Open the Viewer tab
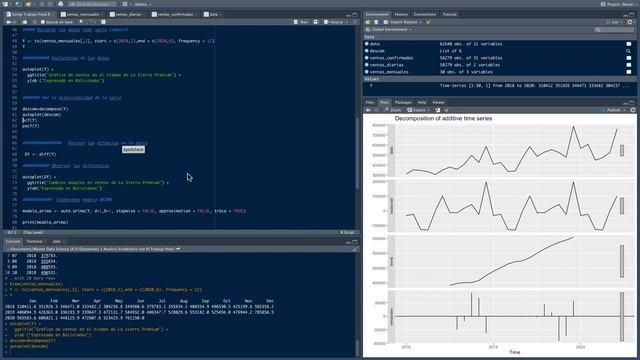 (438, 102)
